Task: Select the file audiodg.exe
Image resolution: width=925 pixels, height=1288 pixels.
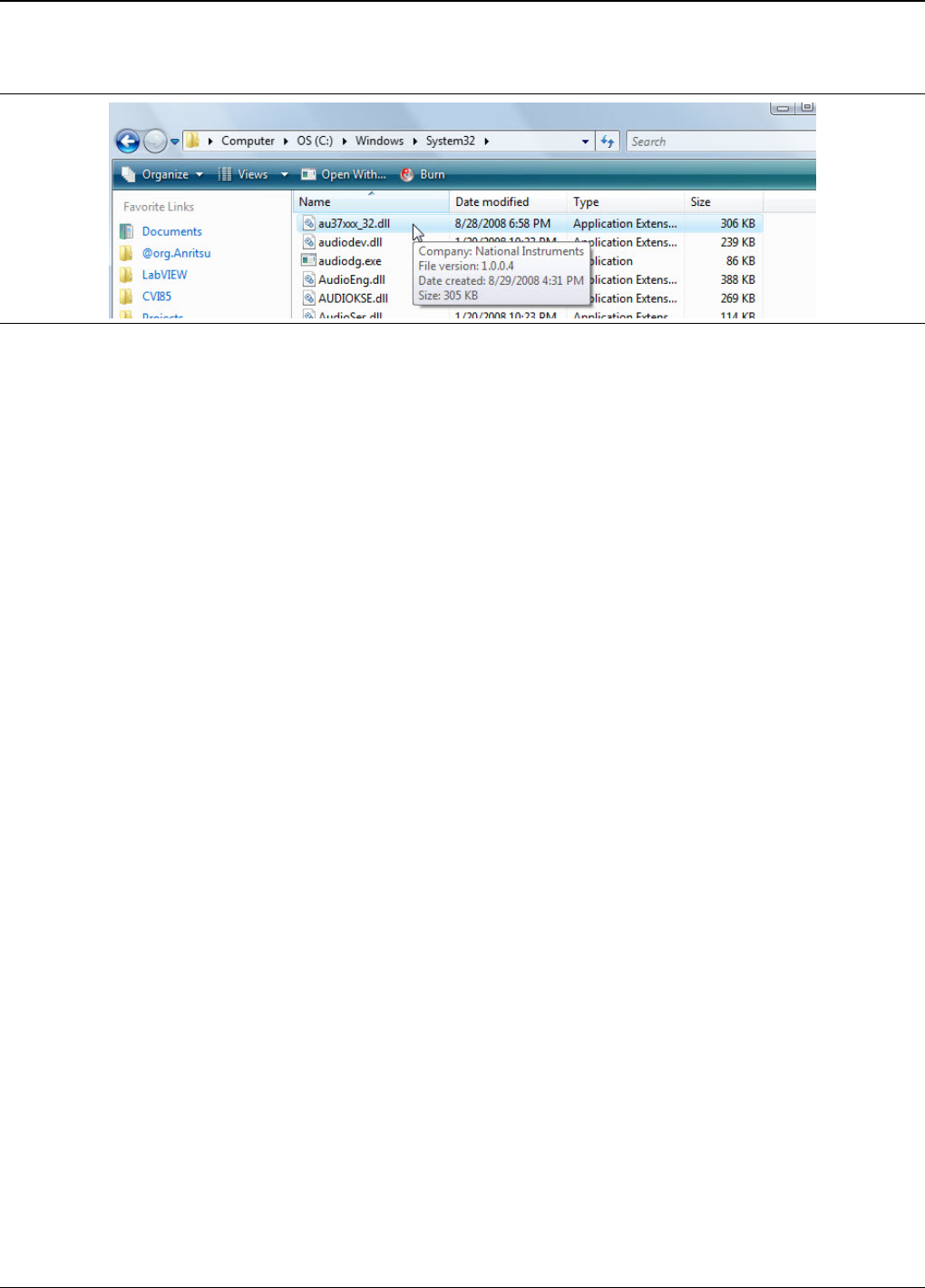Action: coord(350,261)
